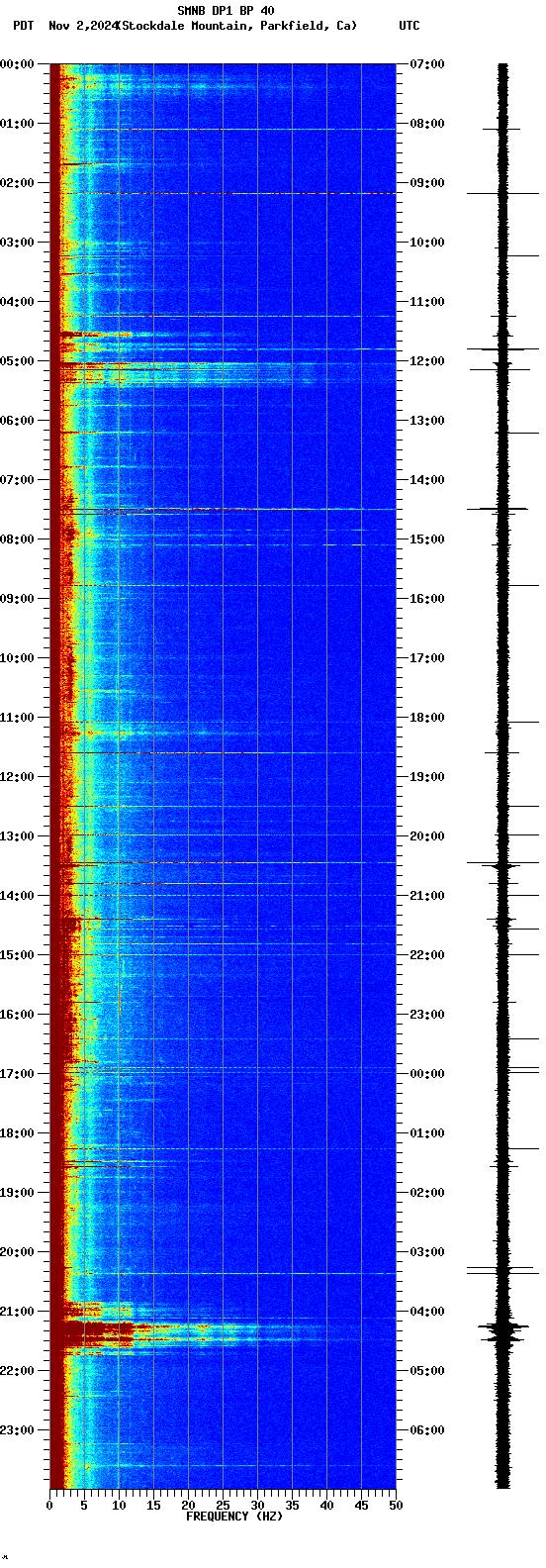Click the 30 Hz frequency tick label

[257, 1506]
